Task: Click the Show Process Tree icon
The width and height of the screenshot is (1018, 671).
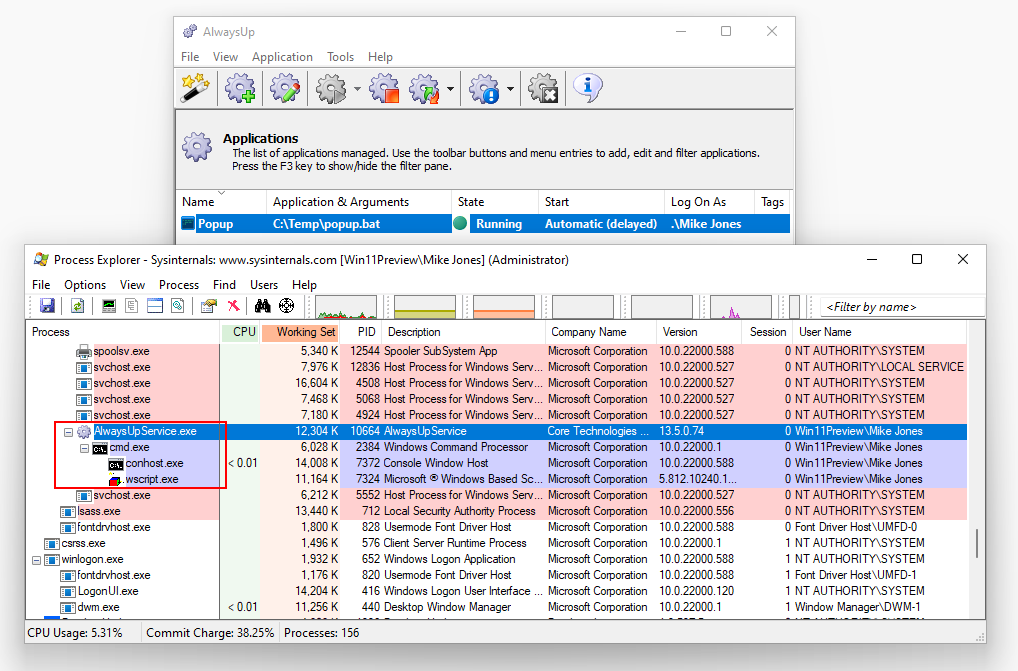Action: pyautogui.click(x=132, y=306)
